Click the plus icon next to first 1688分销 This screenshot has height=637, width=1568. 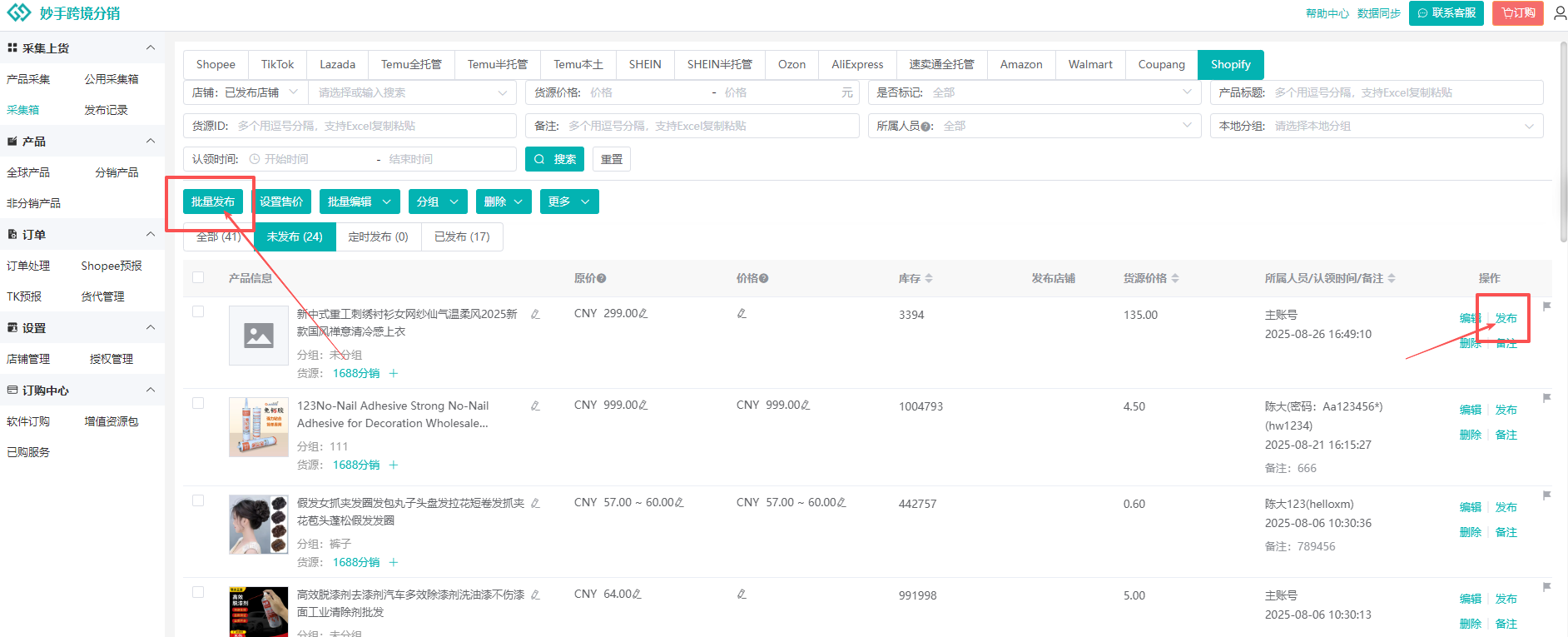(394, 373)
